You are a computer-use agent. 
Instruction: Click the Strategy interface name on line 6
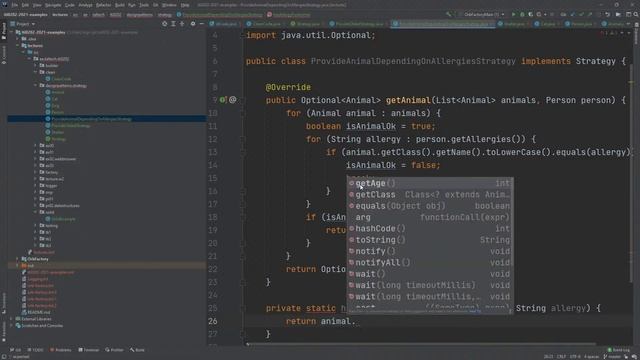point(596,61)
